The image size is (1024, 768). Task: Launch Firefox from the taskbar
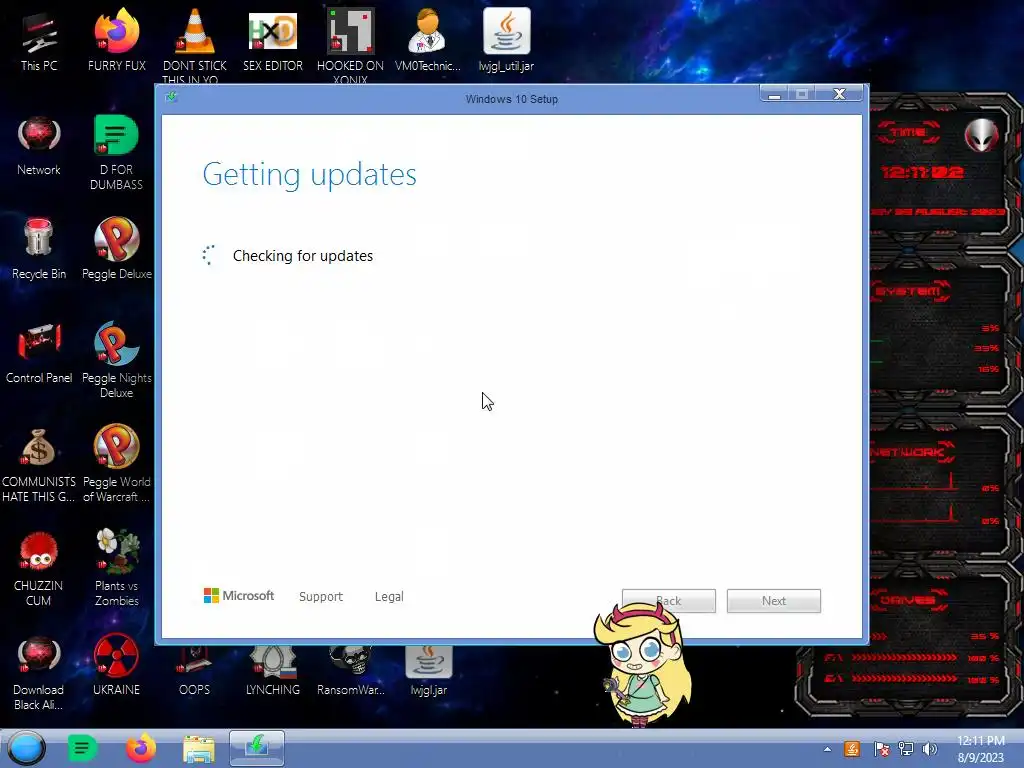[140, 748]
